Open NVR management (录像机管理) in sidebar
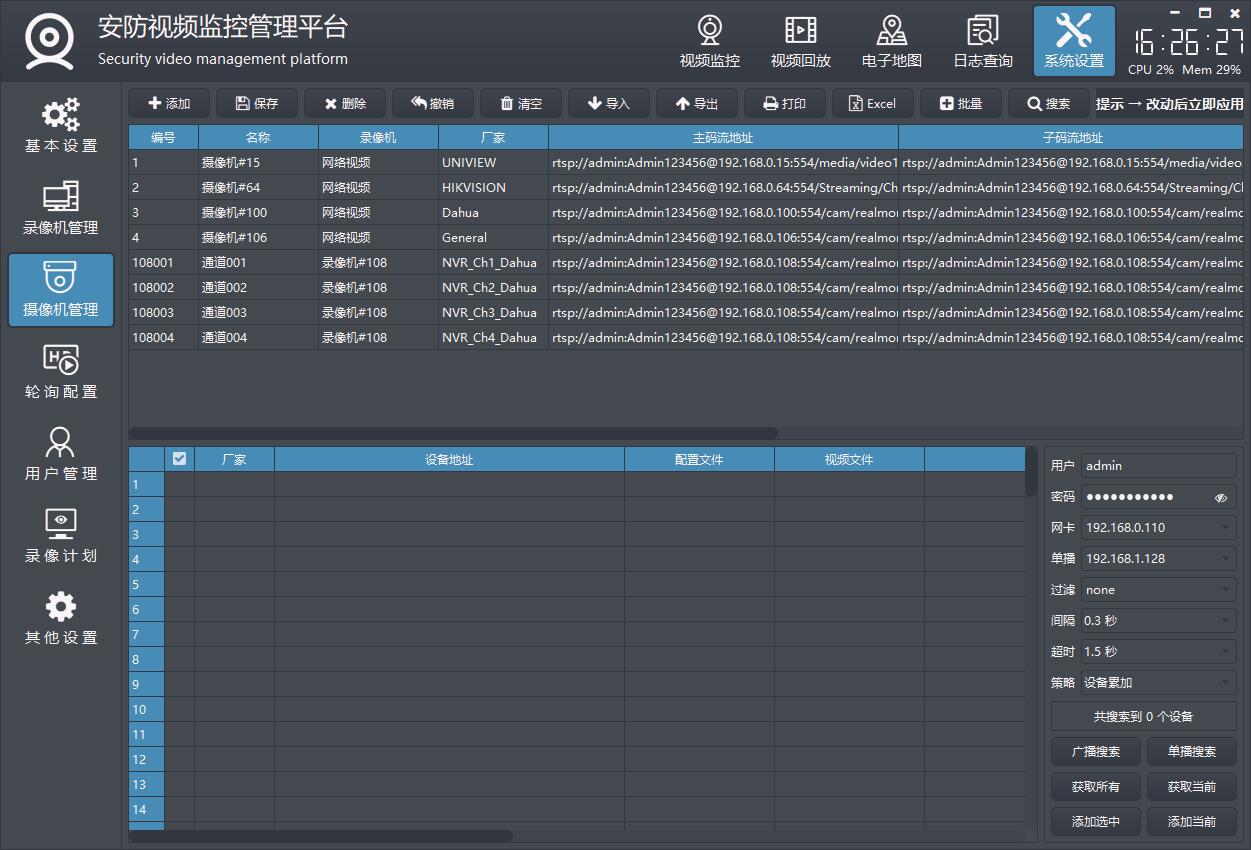This screenshot has height=850, width=1251. coord(61,208)
